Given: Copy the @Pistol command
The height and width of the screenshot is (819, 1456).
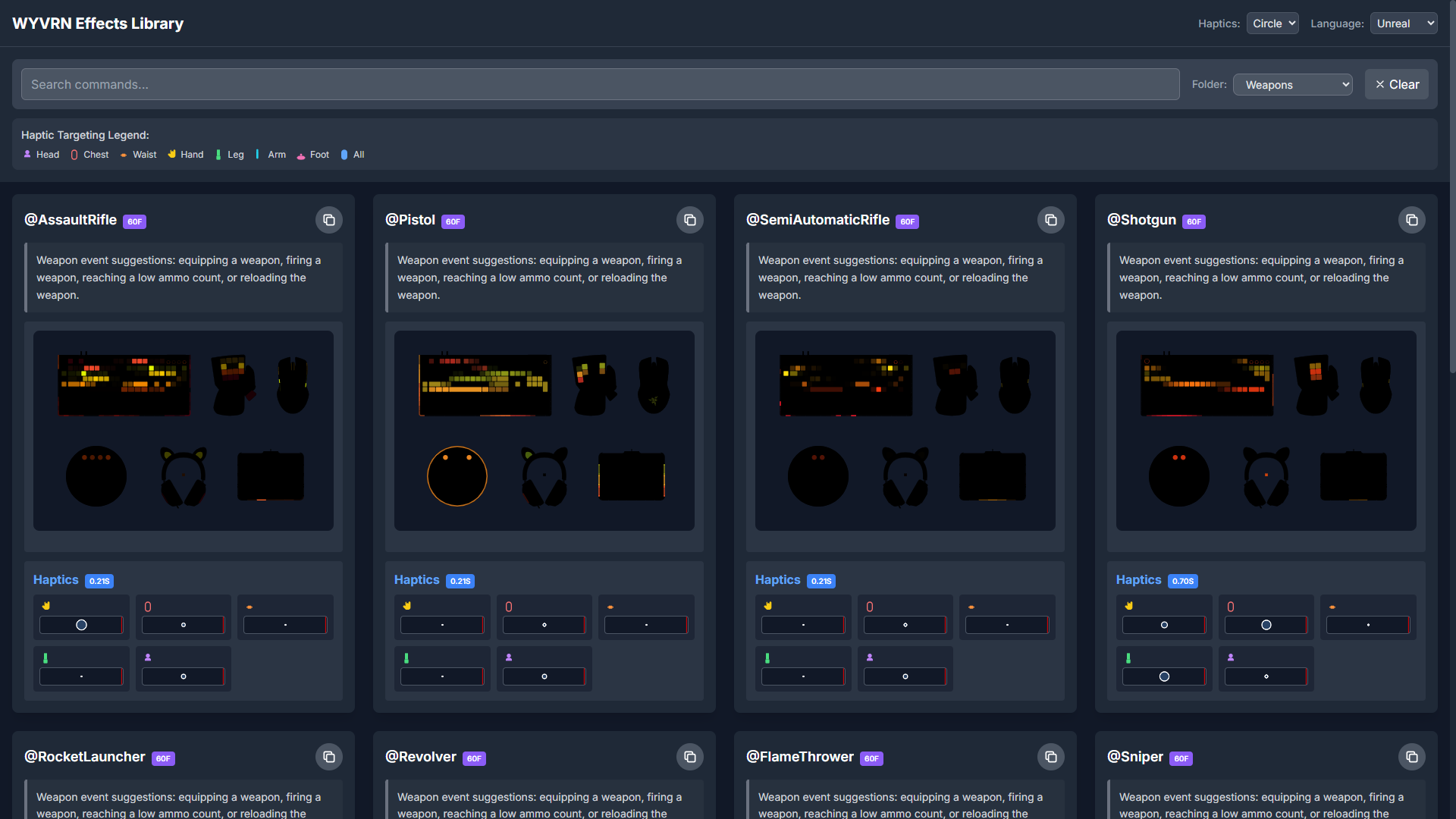Looking at the screenshot, I should point(690,220).
